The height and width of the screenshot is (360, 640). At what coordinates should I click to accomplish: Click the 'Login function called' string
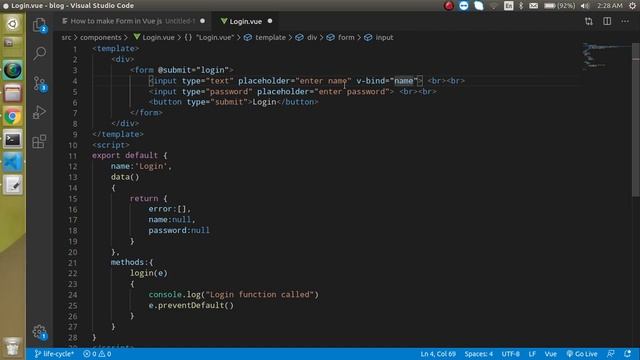point(262,295)
